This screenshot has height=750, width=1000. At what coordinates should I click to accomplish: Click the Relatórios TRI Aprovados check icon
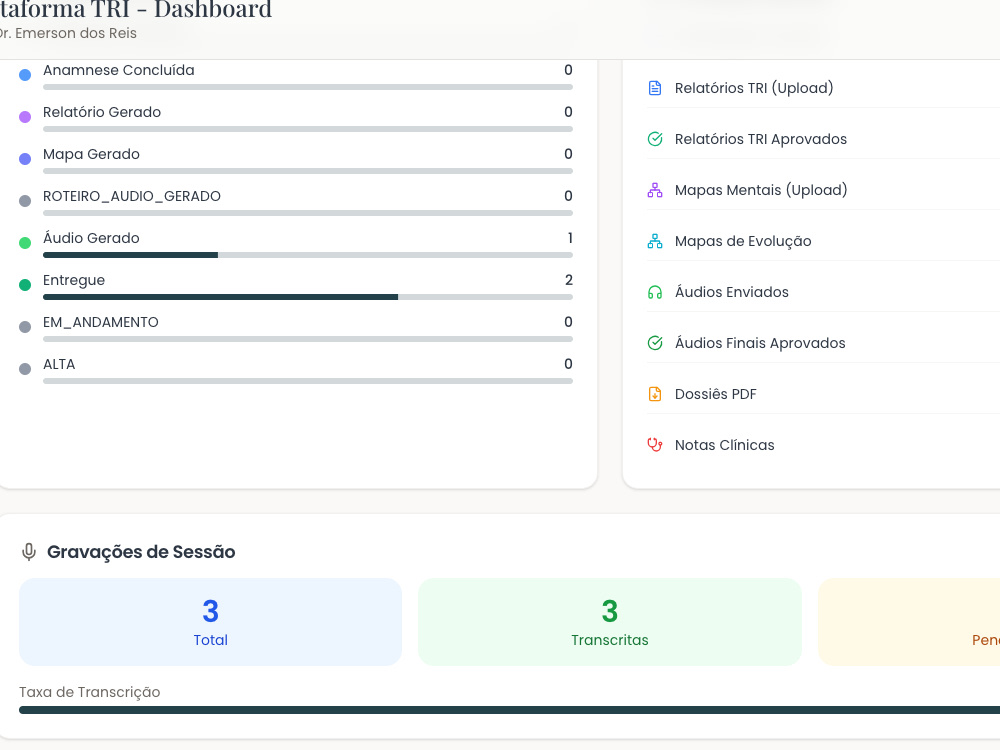(x=655, y=139)
